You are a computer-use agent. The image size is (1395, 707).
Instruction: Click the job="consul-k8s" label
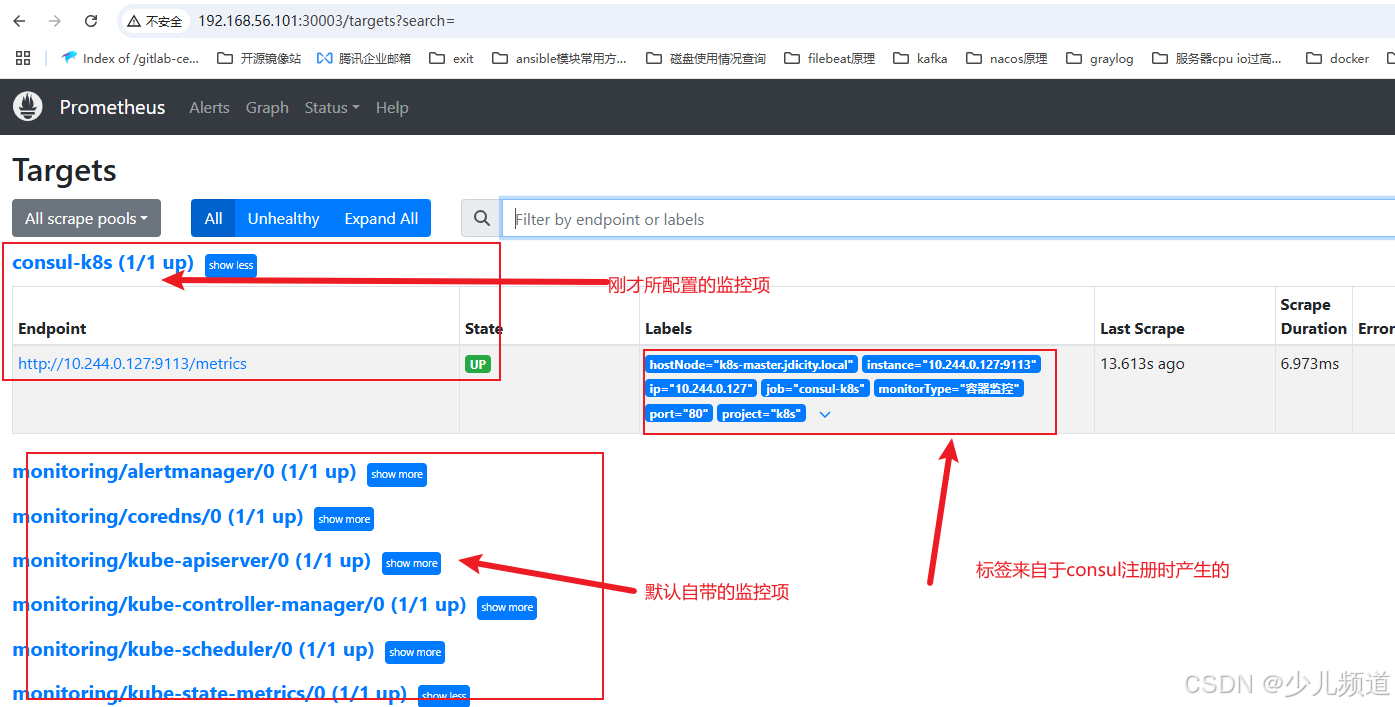click(815, 388)
